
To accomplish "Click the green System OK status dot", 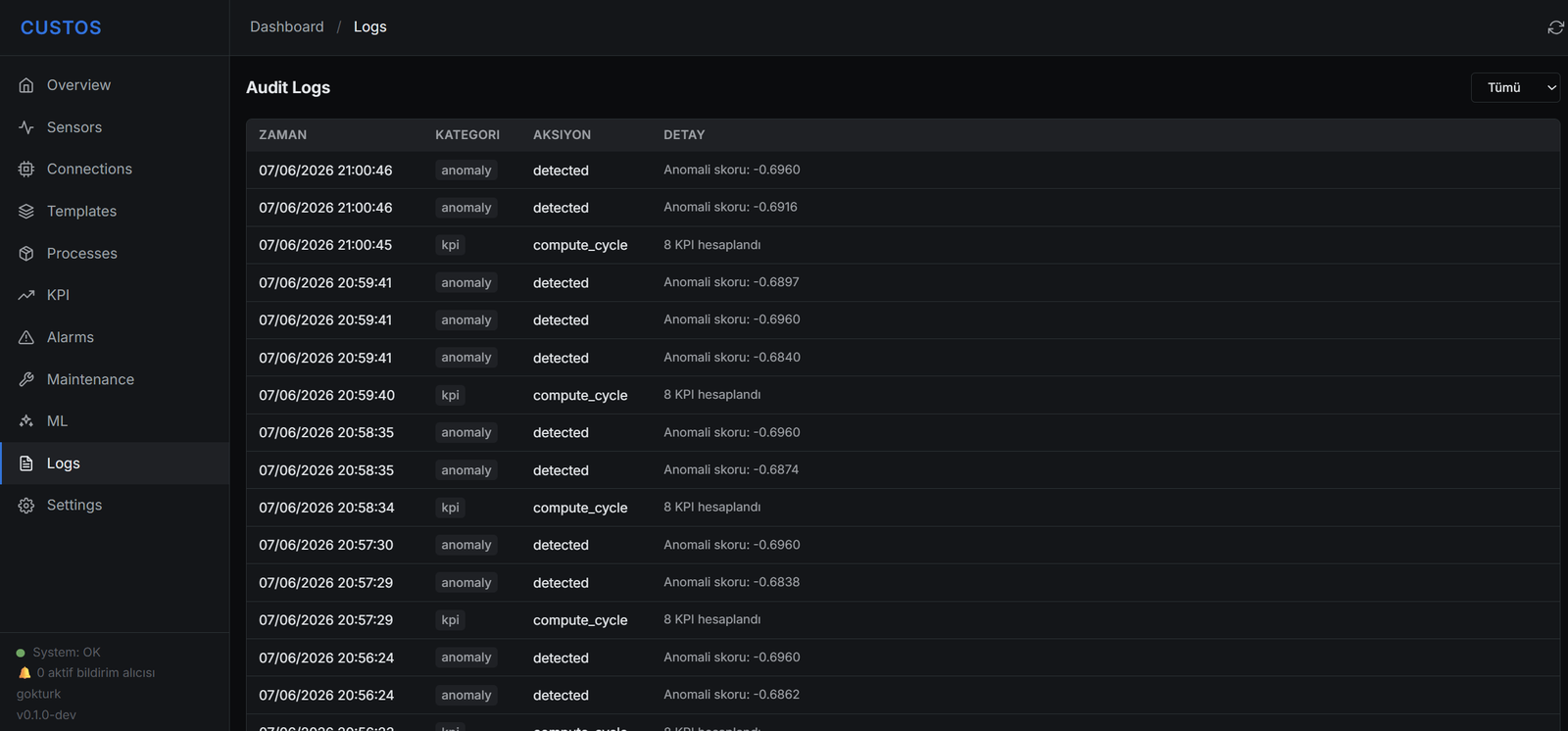I will tap(21, 653).
